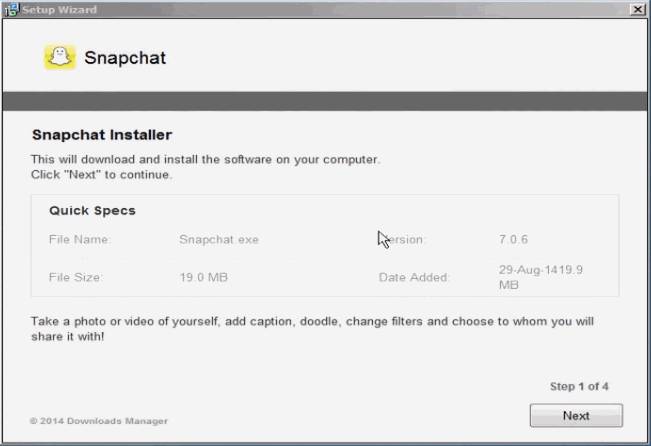
Task: Close the Setup Wizard window
Action: 637,9
